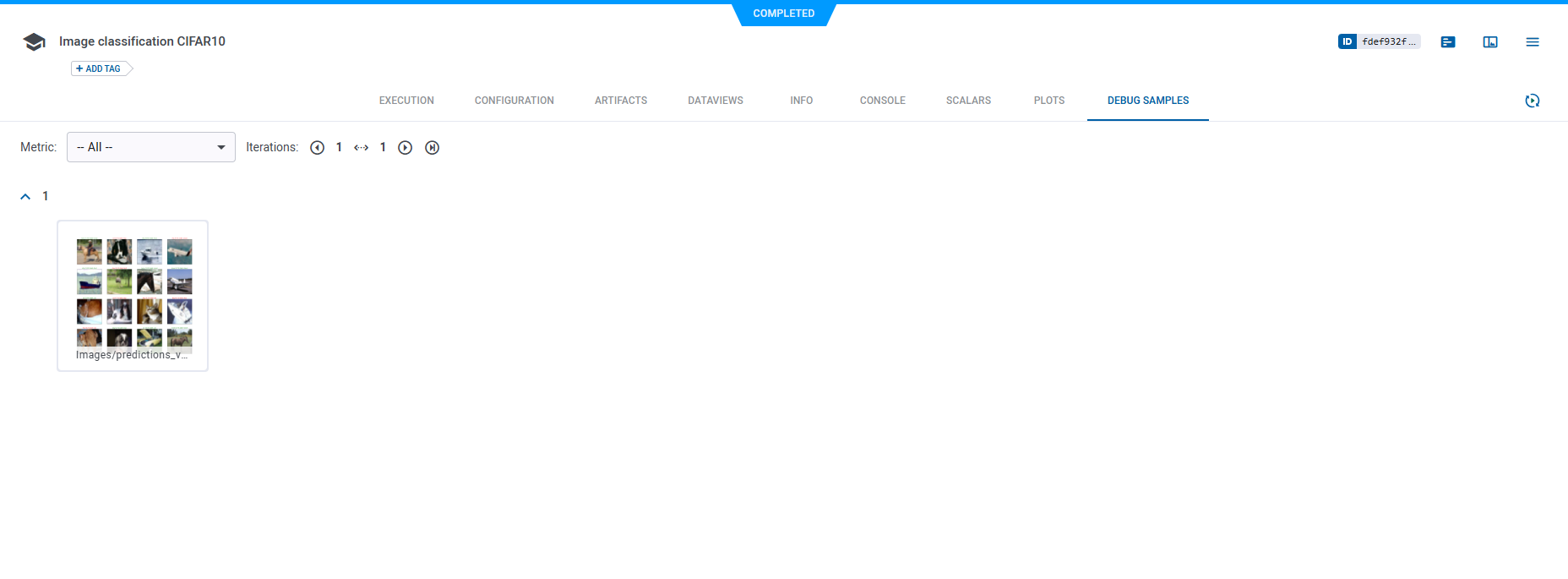Open the Plots tab
The width and height of the screenshot is (1568, 579).
click(x=1048, y=101)
